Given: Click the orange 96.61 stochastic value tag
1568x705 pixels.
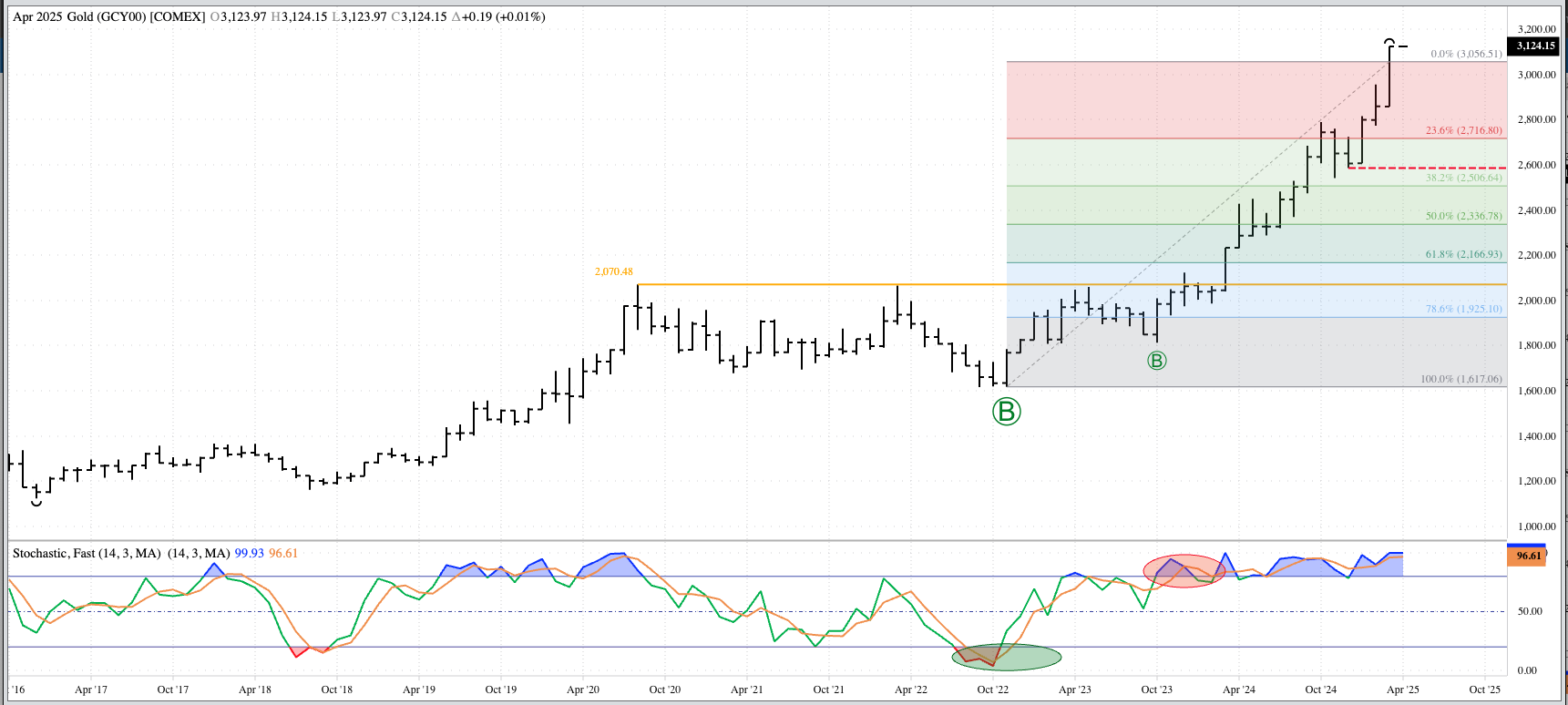Looking at the screenshot, I should point(1528,556).
